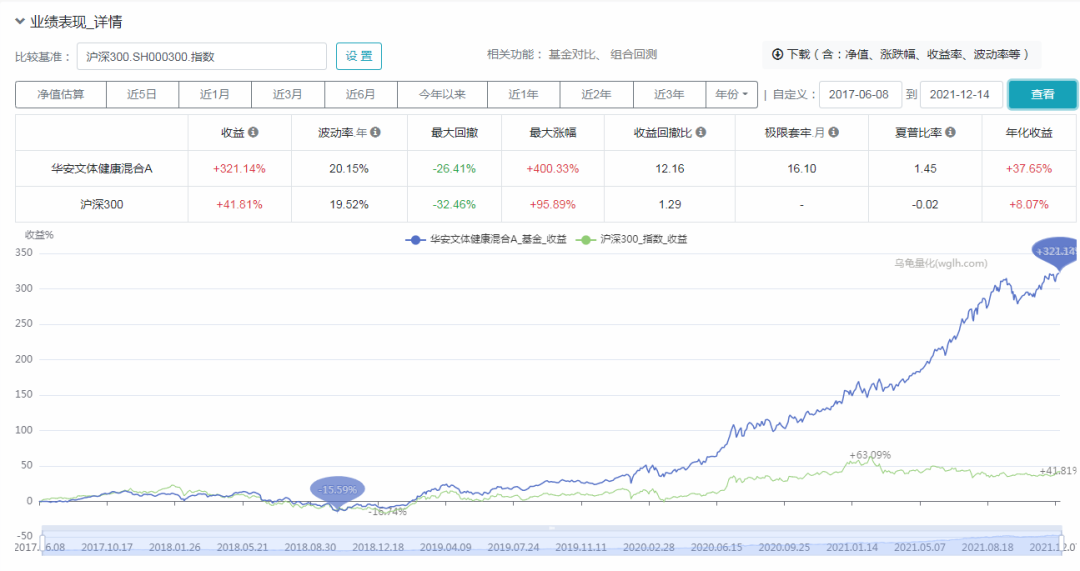Select the 今年以来 period tab

click(442, 94)
